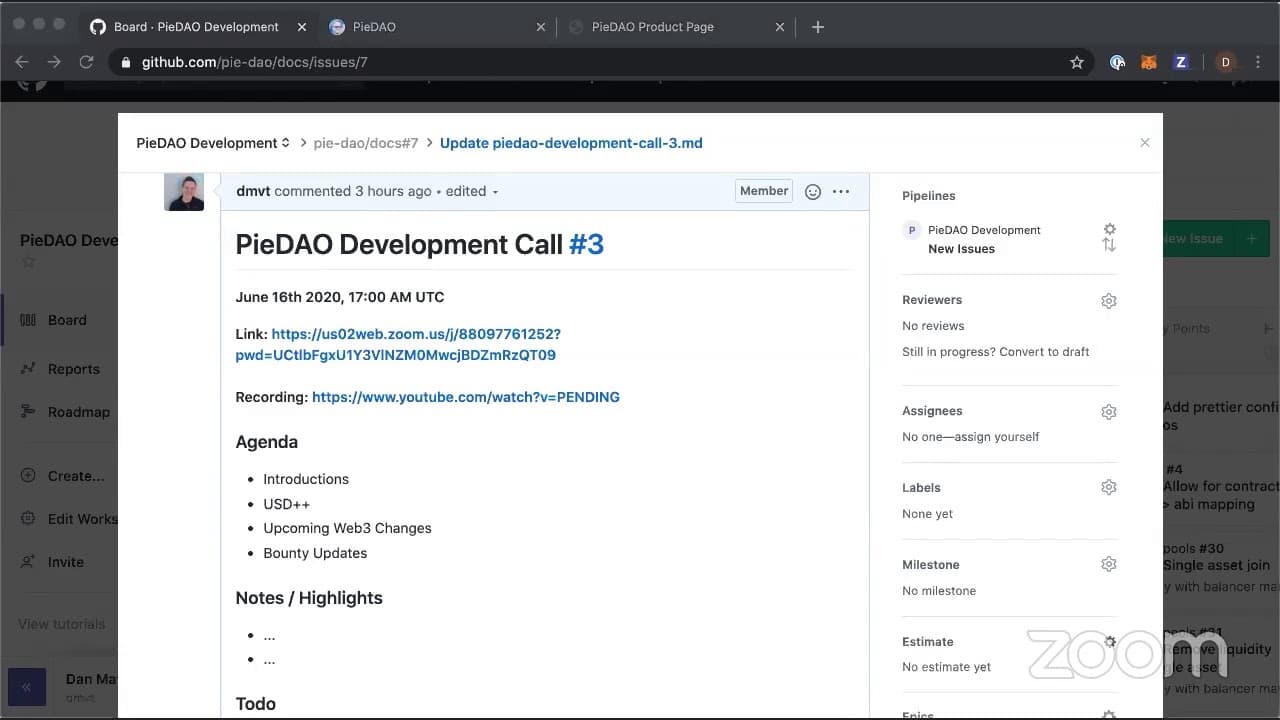This screenshot has width=1280, height=720.
Task: Click the Notes / Highlights heading
Action: pyautogui.click(x=309, y=598)
